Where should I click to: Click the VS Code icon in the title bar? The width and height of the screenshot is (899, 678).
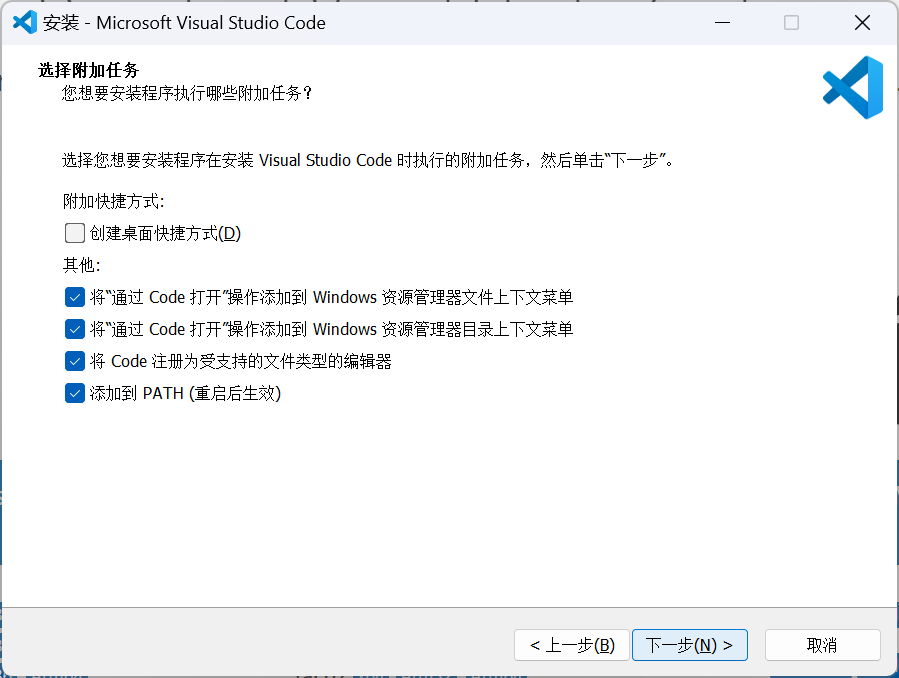25,22
